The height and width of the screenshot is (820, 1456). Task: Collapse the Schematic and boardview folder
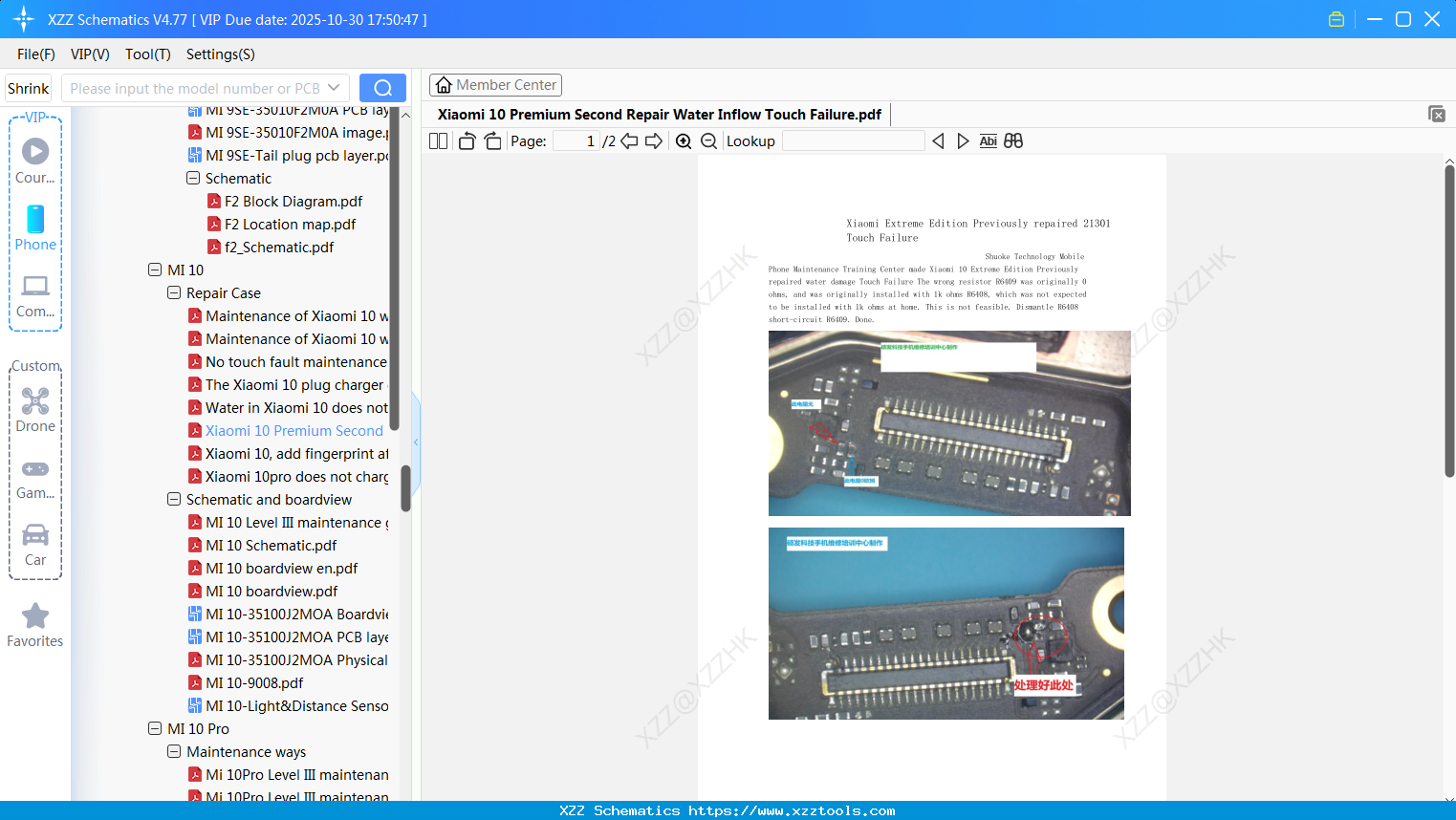pos(174,500)
